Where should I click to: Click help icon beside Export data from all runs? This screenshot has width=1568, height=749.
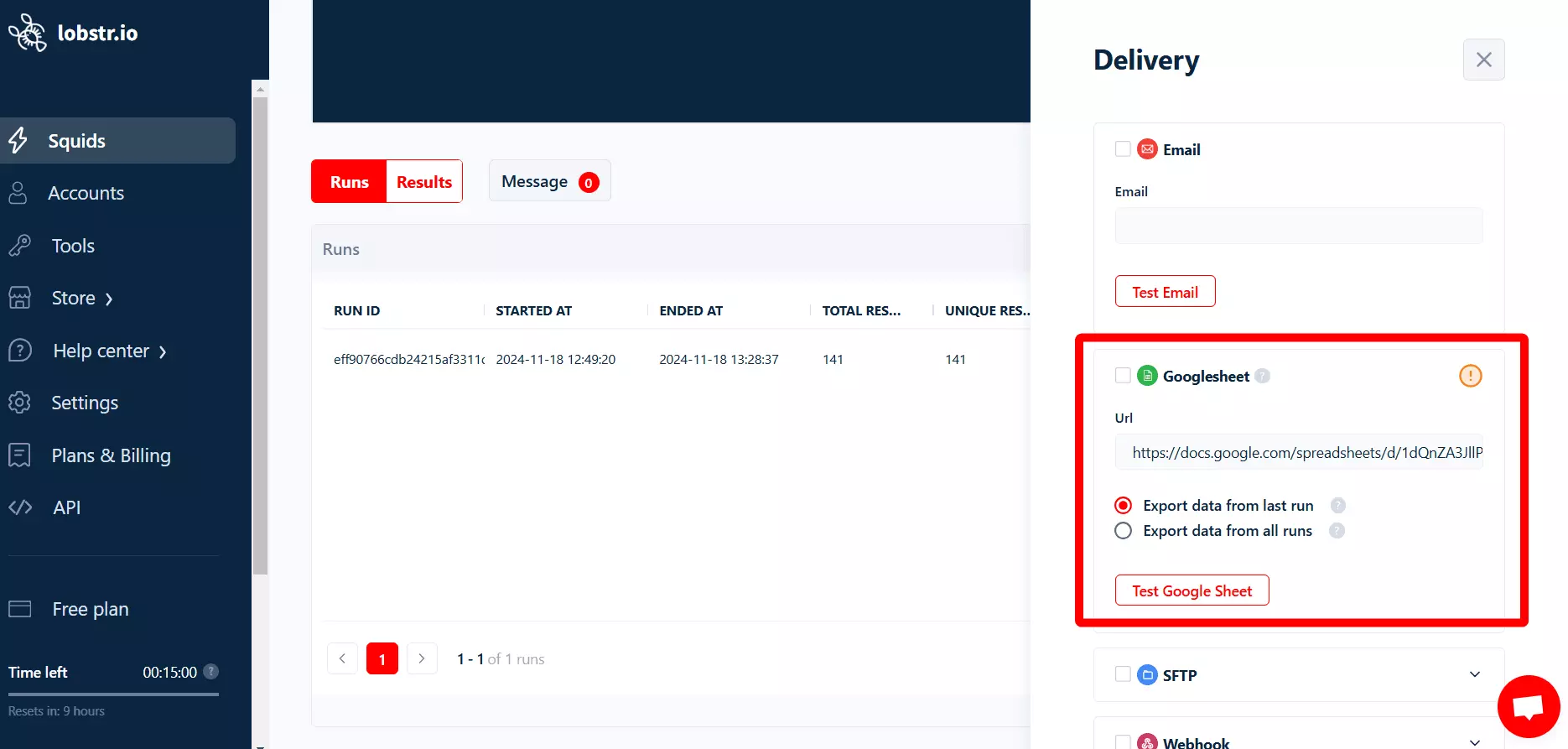click(1337, 531)
